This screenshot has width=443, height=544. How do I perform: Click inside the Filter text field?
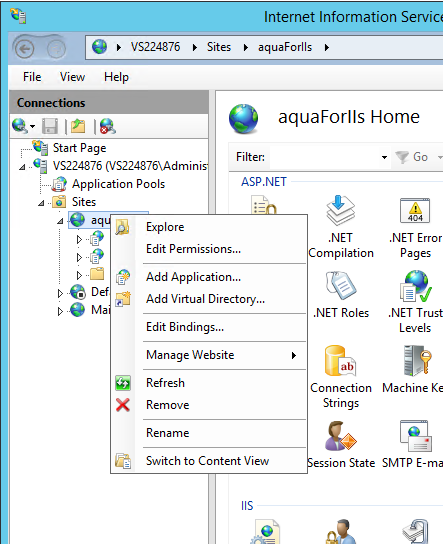tap(325, 157)
